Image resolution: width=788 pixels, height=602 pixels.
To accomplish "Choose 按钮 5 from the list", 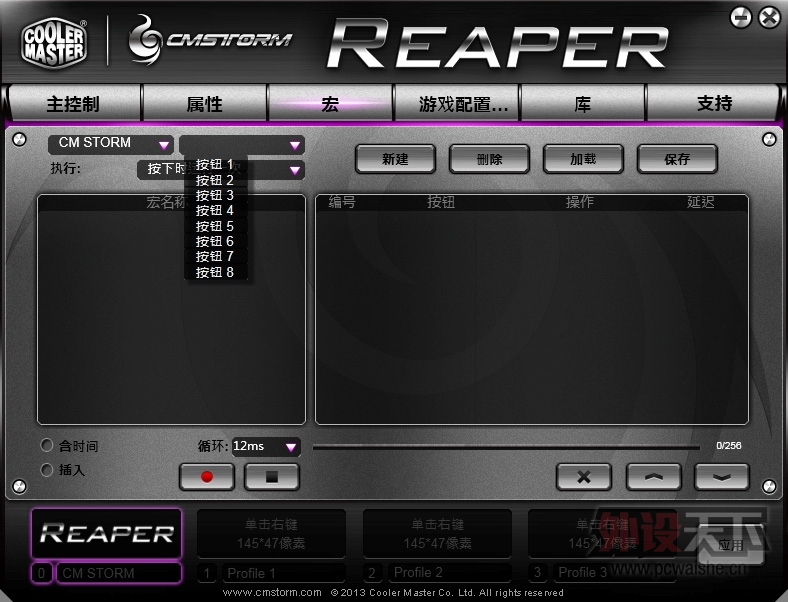I will [216, 226].
